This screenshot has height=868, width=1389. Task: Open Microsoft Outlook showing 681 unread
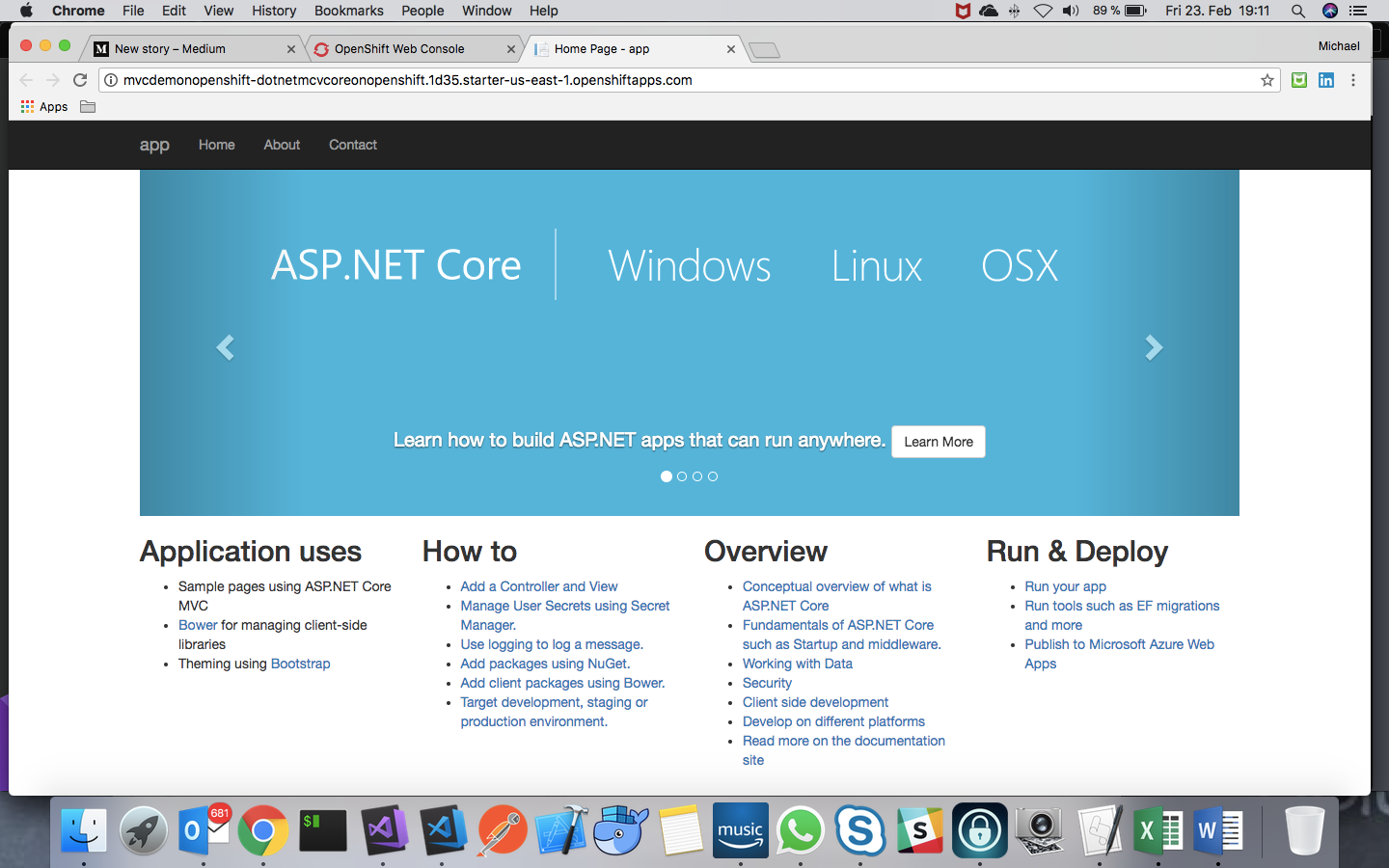204,830
